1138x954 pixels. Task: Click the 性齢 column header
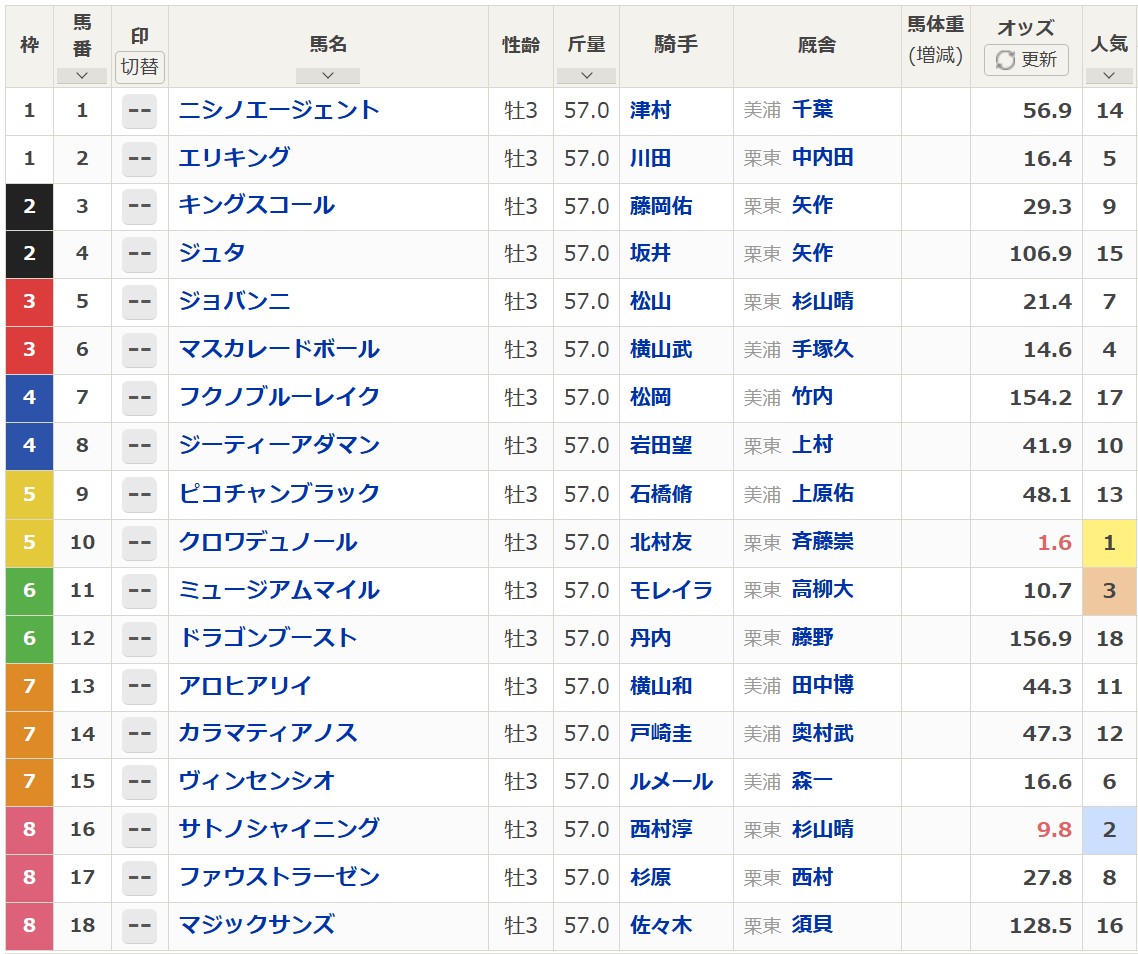tap(520, 45)
